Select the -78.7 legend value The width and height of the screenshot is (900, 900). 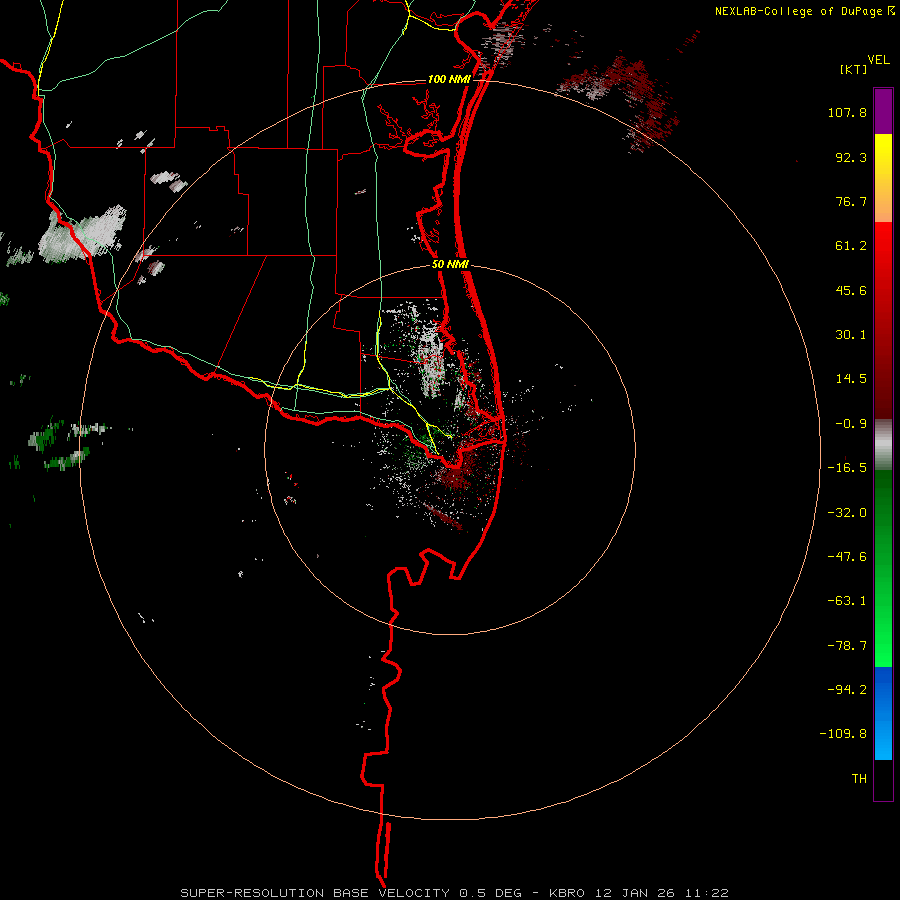coord(847,646)
